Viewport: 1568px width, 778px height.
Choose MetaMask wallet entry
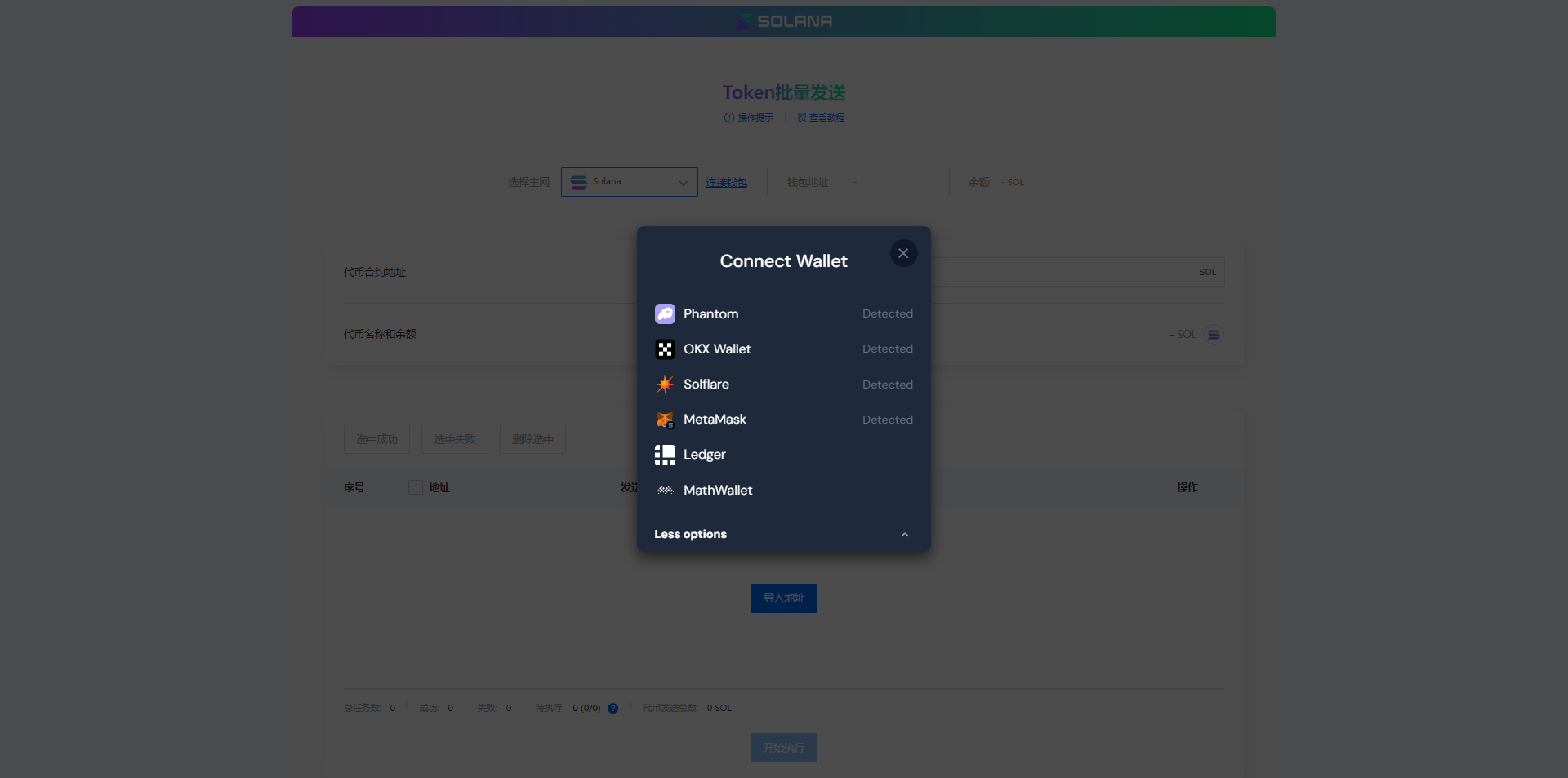click(x=783, y=420)
